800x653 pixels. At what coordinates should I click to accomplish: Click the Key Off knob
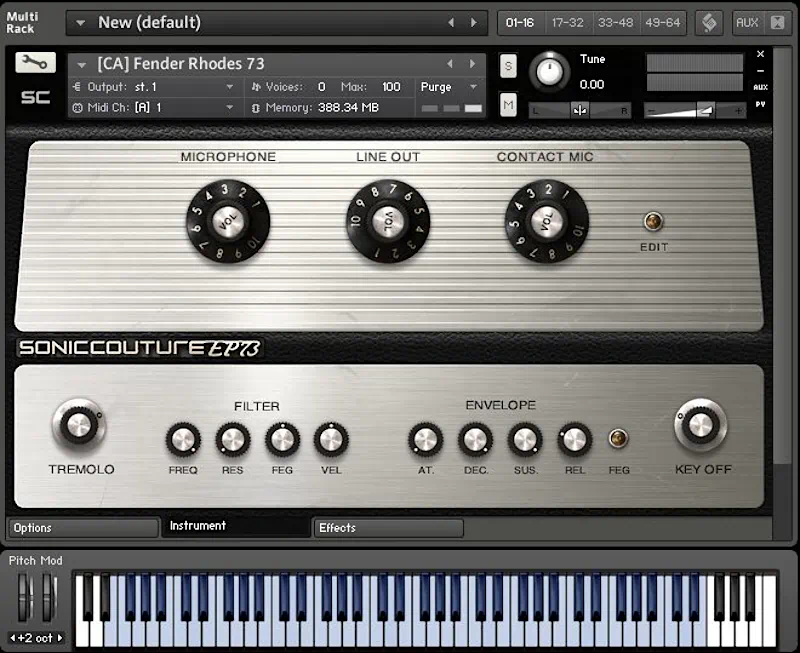coord(701,425)
